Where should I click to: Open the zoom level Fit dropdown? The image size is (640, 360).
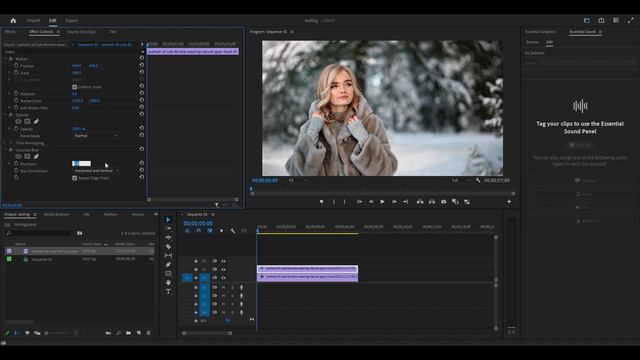pyautogui.click(x=298, y=180)
